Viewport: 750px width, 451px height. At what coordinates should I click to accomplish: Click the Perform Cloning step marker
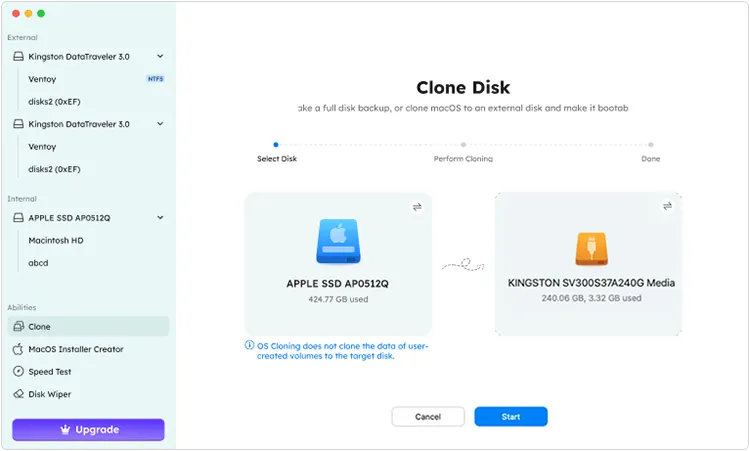(x=463, y=144)
